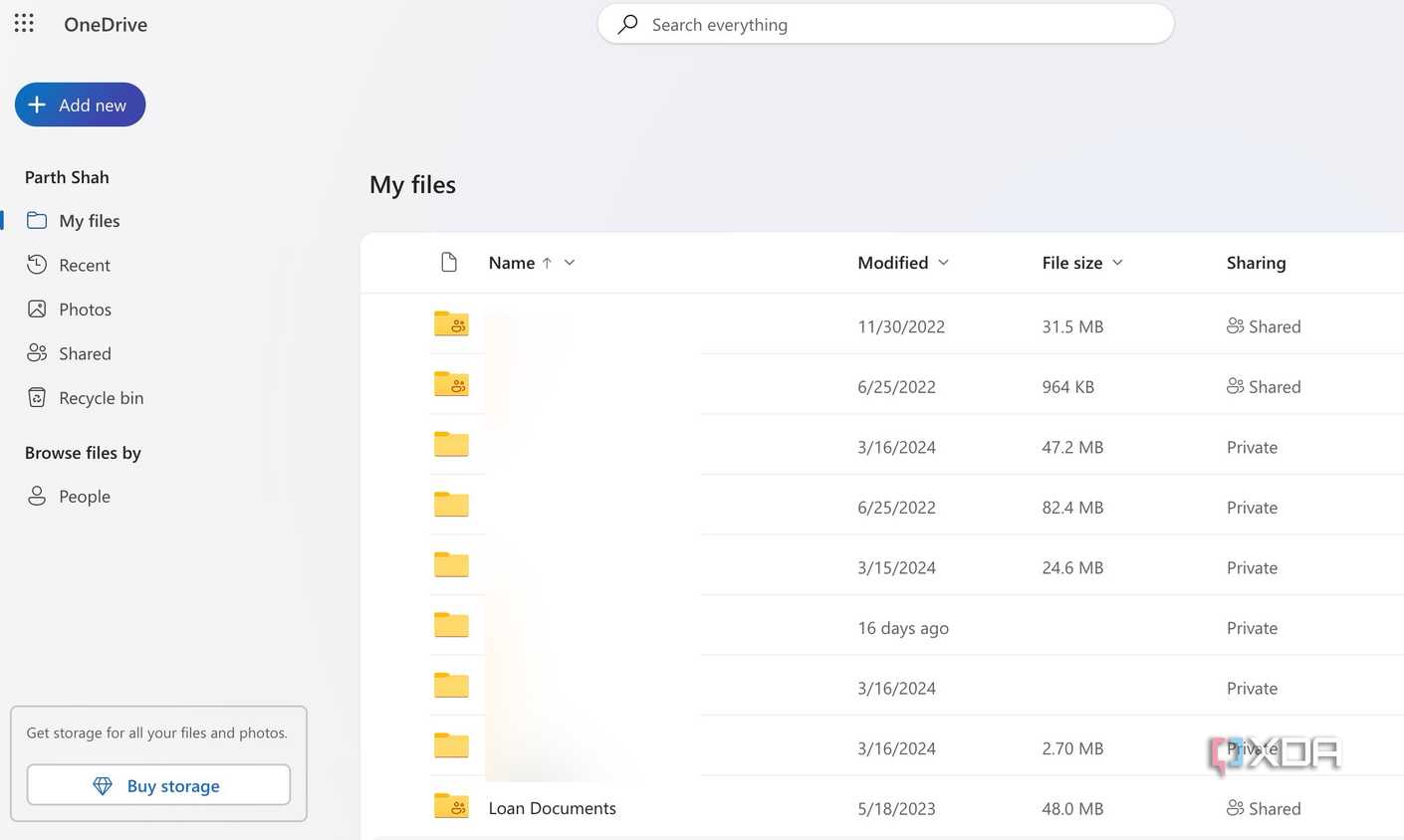
Task: Click the Modified column header
Action: (x=892, y=263)
